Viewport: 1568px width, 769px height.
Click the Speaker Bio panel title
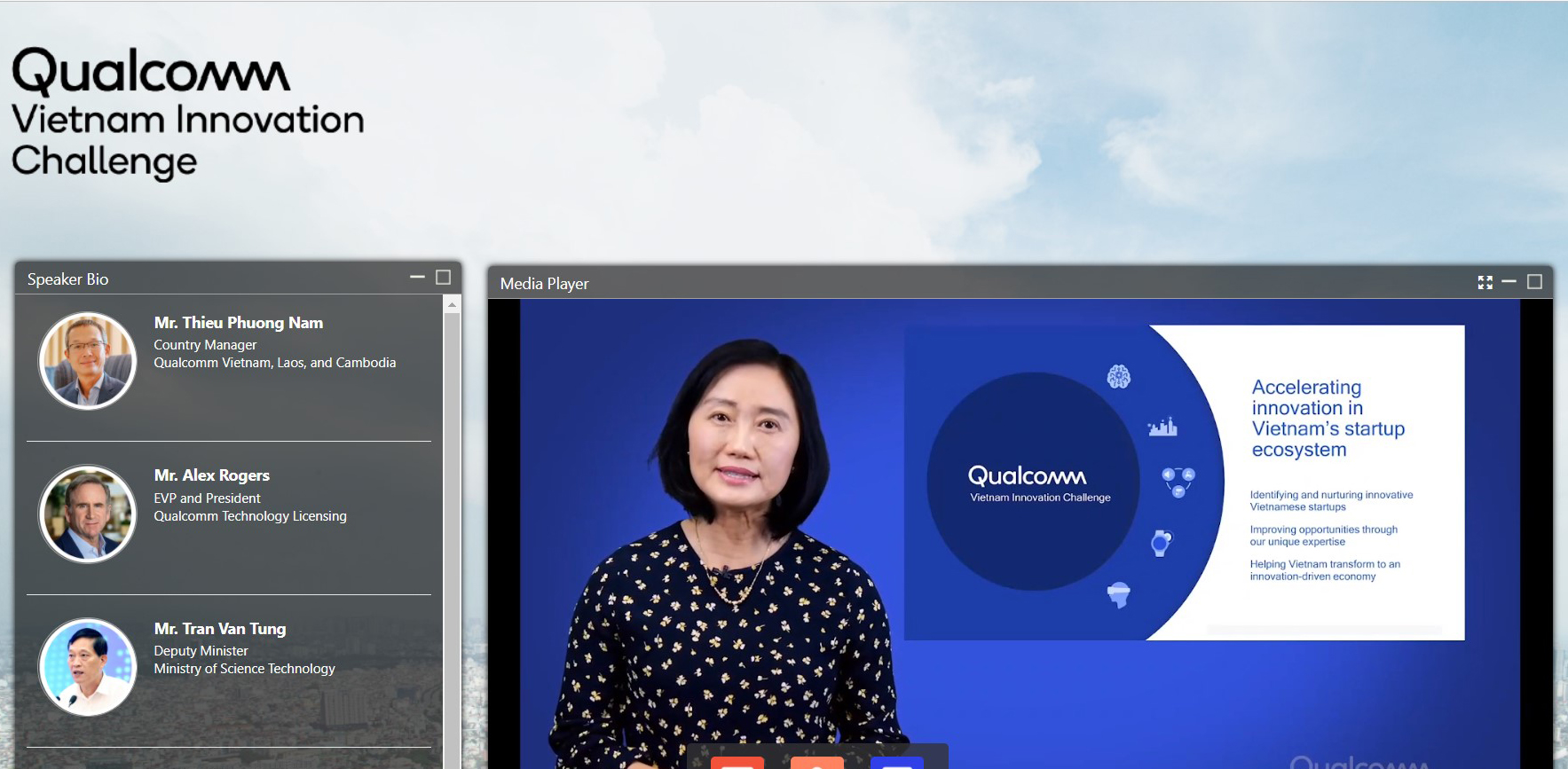[x=67, y=279]
